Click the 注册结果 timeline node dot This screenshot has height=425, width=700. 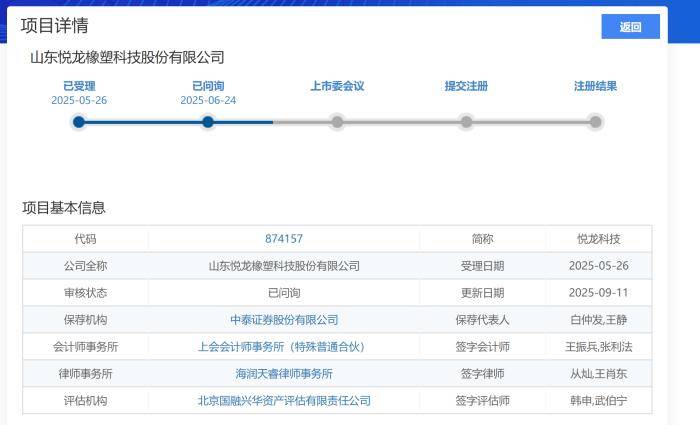(595, 122)
